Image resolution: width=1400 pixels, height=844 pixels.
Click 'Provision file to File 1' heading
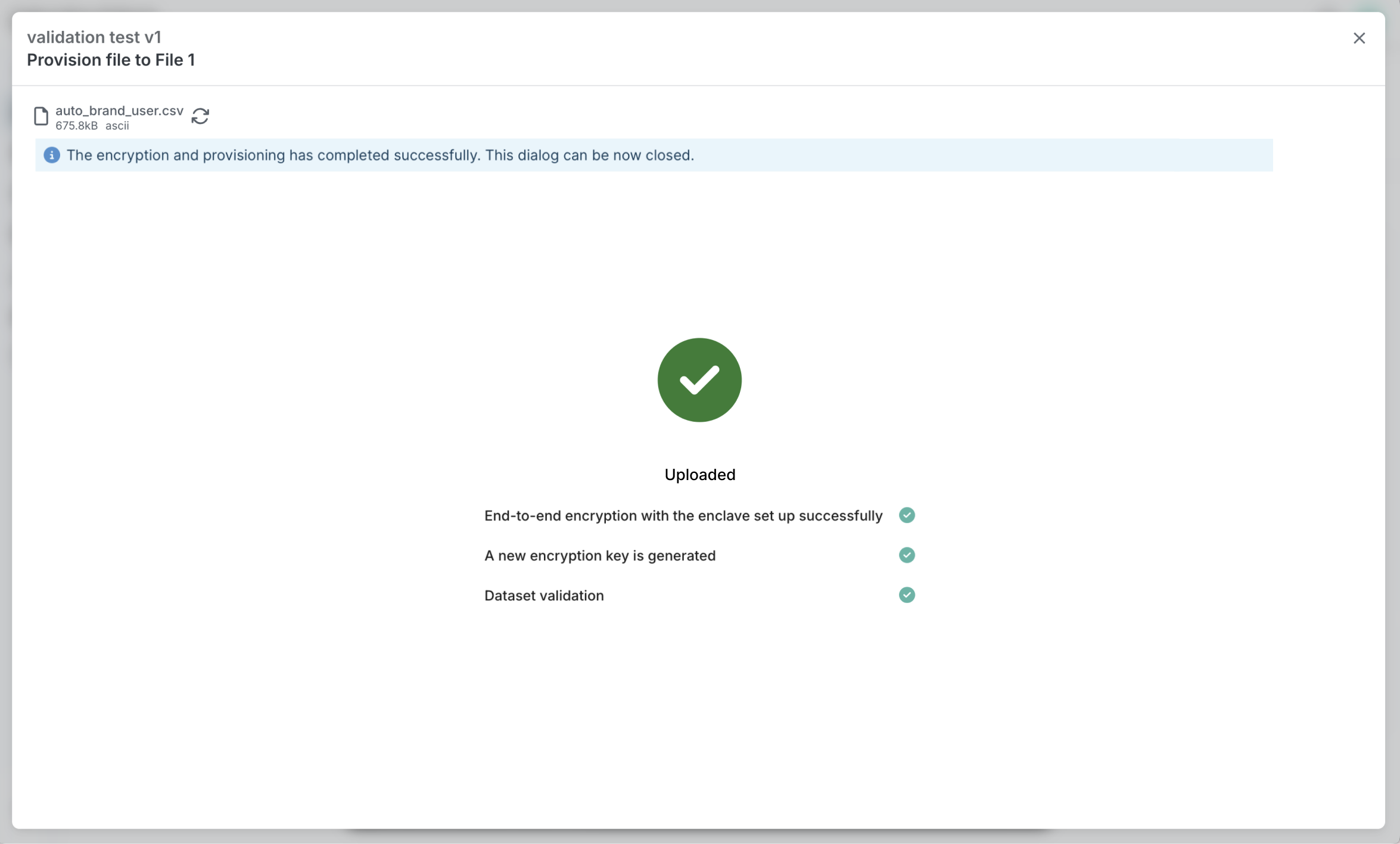click(111, 60)
